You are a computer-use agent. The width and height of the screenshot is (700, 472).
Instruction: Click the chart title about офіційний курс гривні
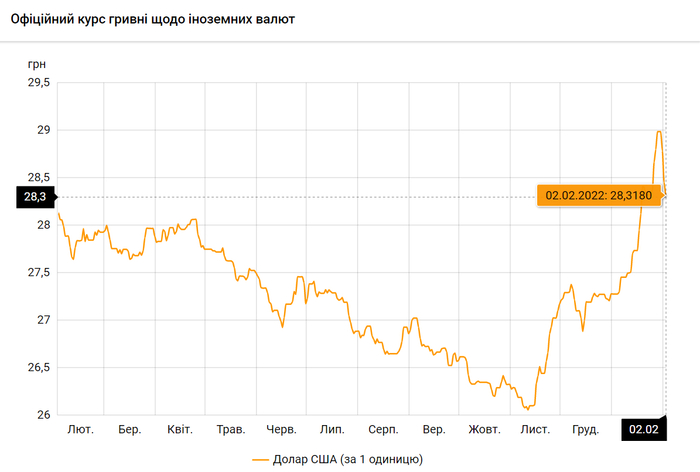(151, 20)
